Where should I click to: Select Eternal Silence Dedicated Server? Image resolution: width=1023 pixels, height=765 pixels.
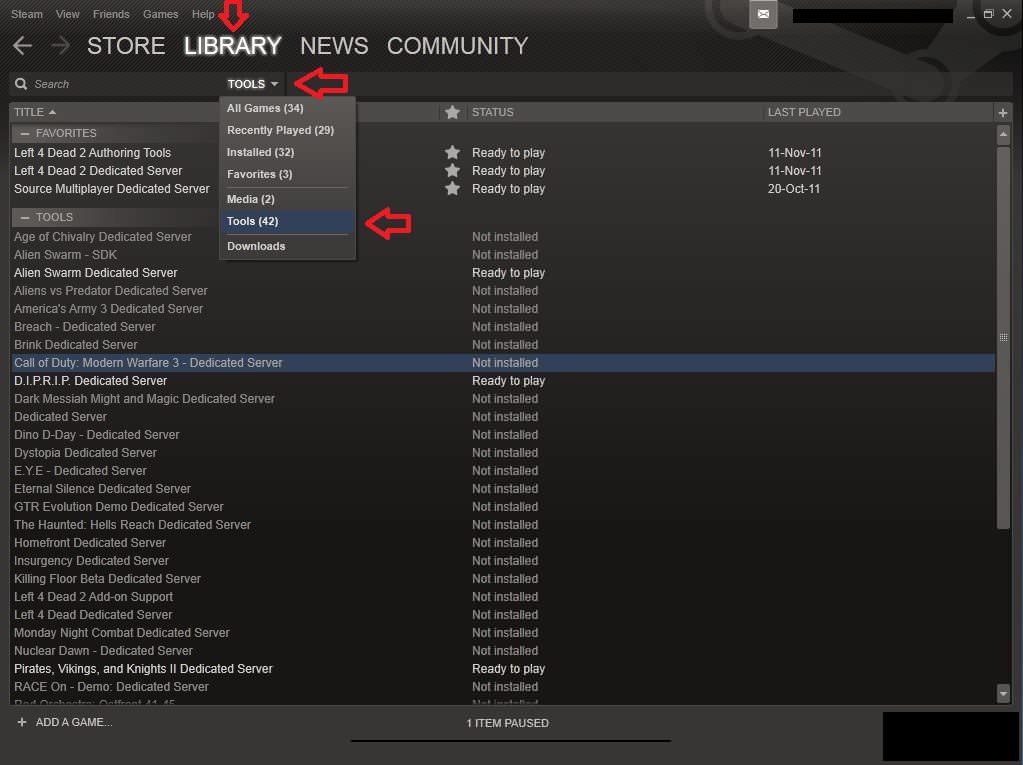102,489
